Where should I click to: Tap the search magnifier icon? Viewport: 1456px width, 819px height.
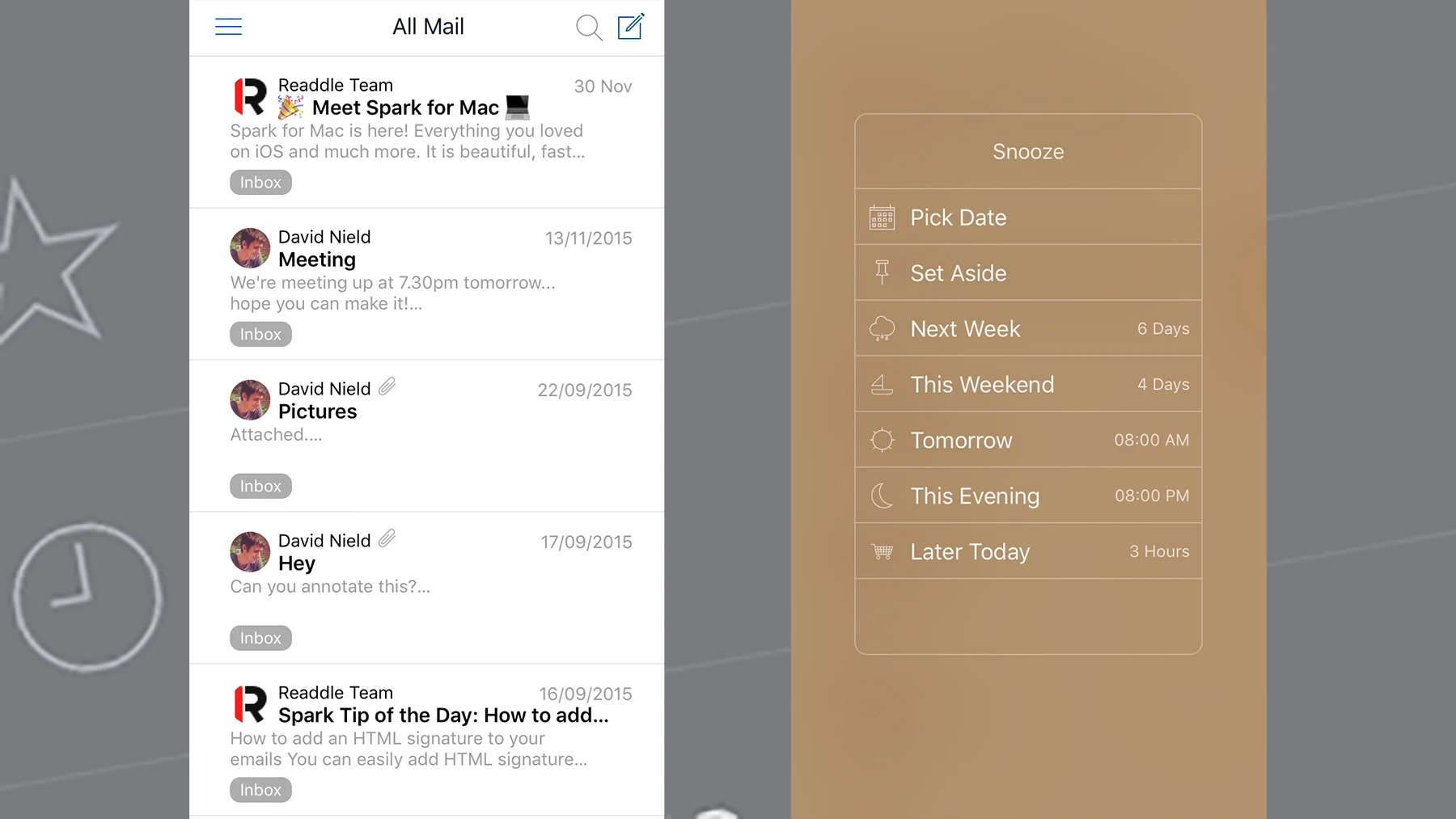click(x=589, y=27)
